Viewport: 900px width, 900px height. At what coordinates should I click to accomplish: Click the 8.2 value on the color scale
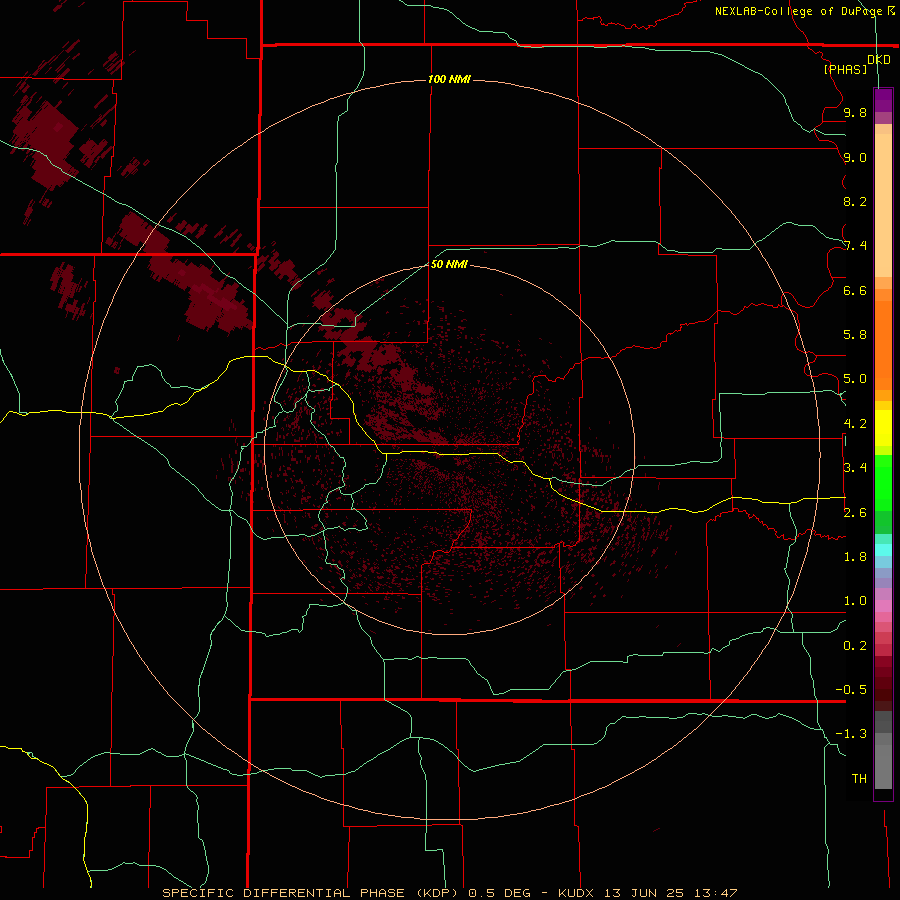click(855, 201)
